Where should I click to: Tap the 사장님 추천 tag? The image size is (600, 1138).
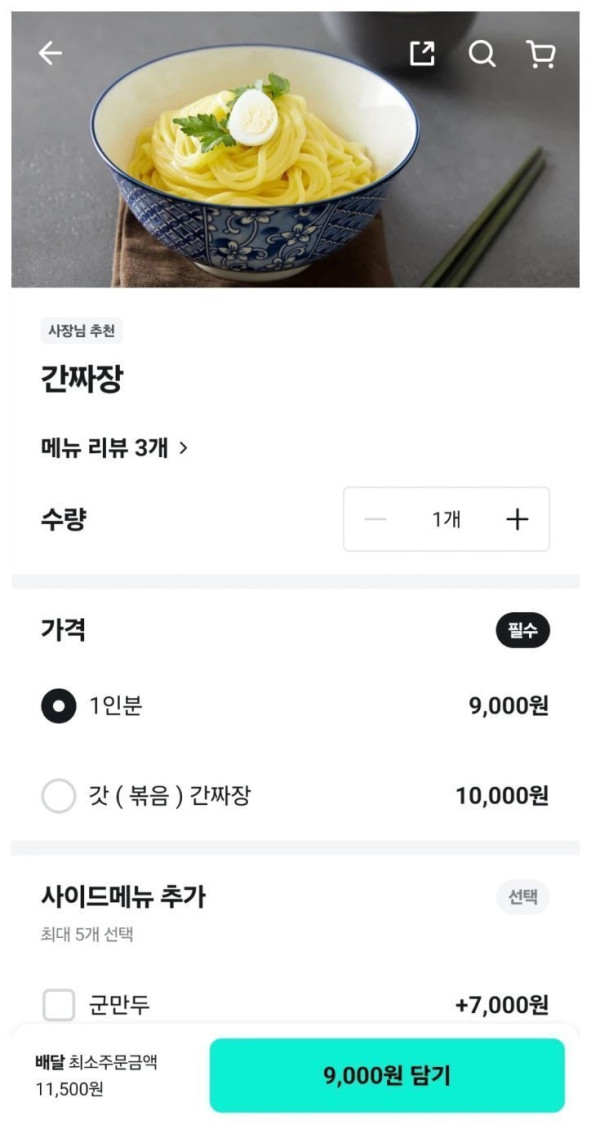pos(81,332)
